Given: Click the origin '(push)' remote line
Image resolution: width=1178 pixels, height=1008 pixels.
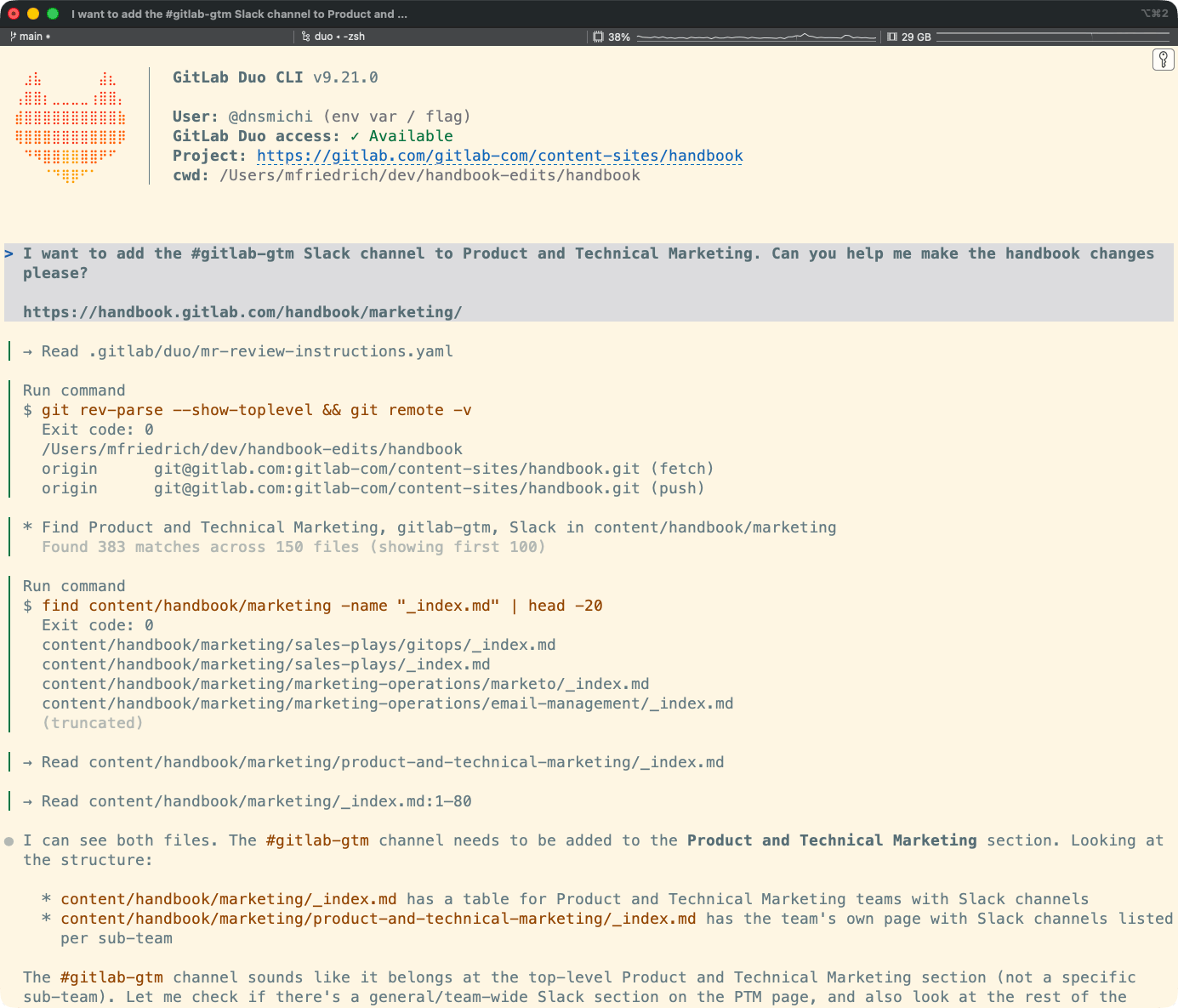Looking at the screenshot, I should tap(373, 488).
